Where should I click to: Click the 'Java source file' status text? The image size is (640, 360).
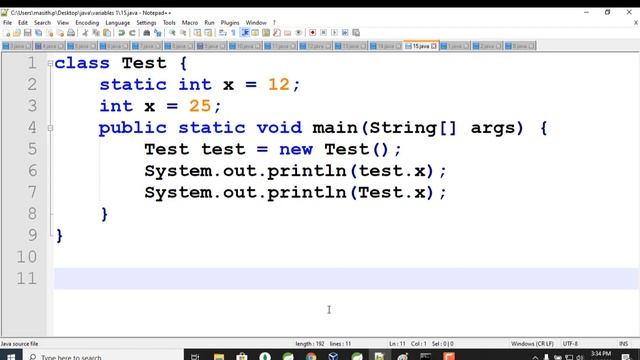pos(20,344)
